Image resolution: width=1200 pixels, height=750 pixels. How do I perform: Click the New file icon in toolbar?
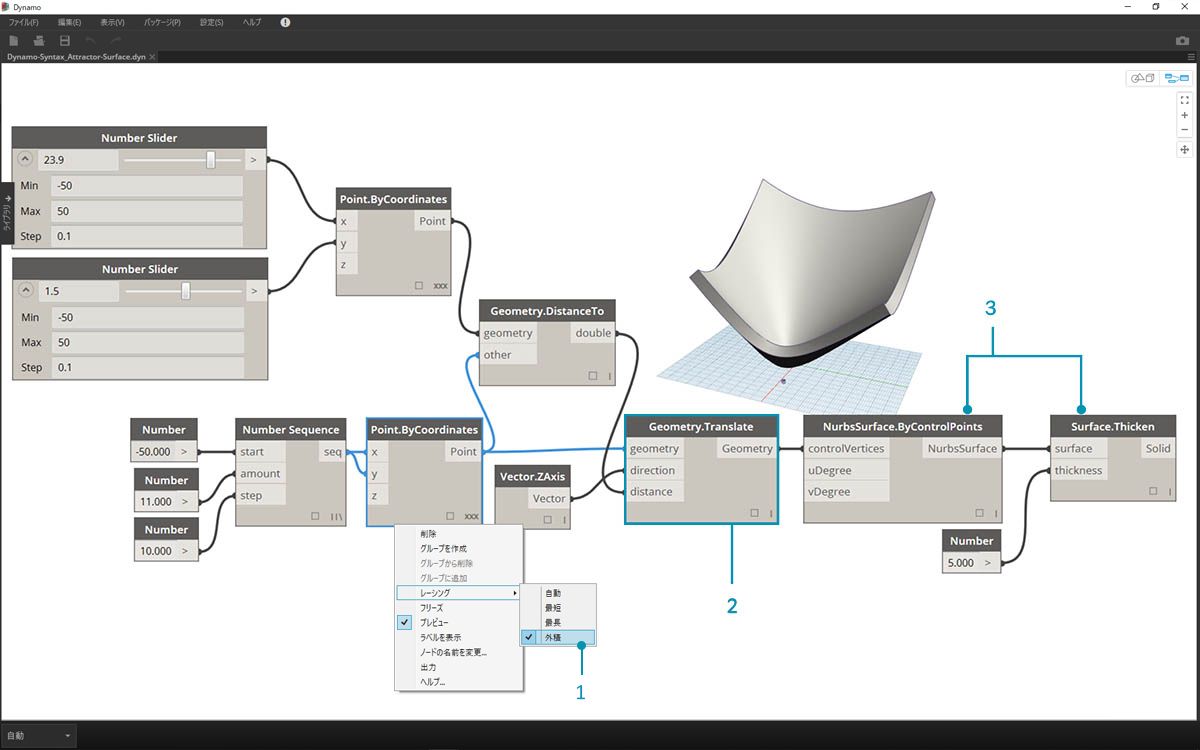[x=14, y=40]
